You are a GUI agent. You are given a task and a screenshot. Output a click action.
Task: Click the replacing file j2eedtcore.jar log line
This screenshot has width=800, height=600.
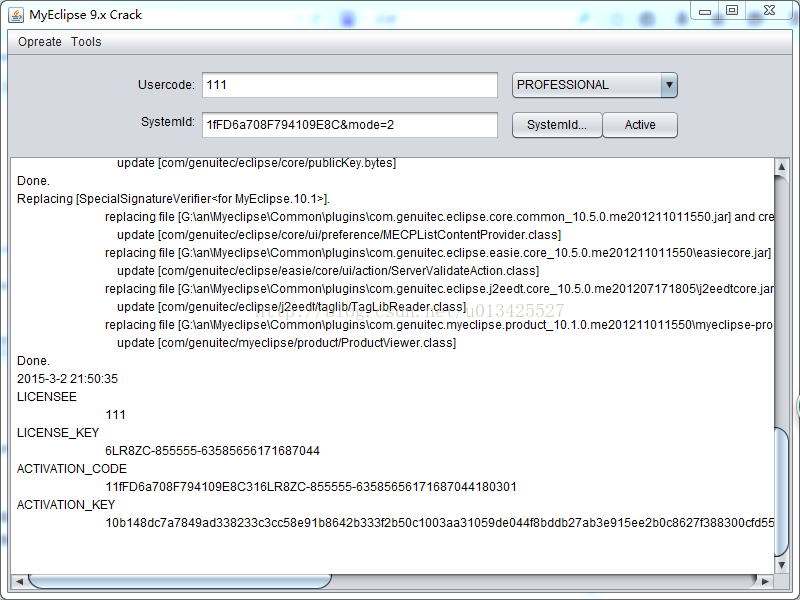[x=439, y=289]
